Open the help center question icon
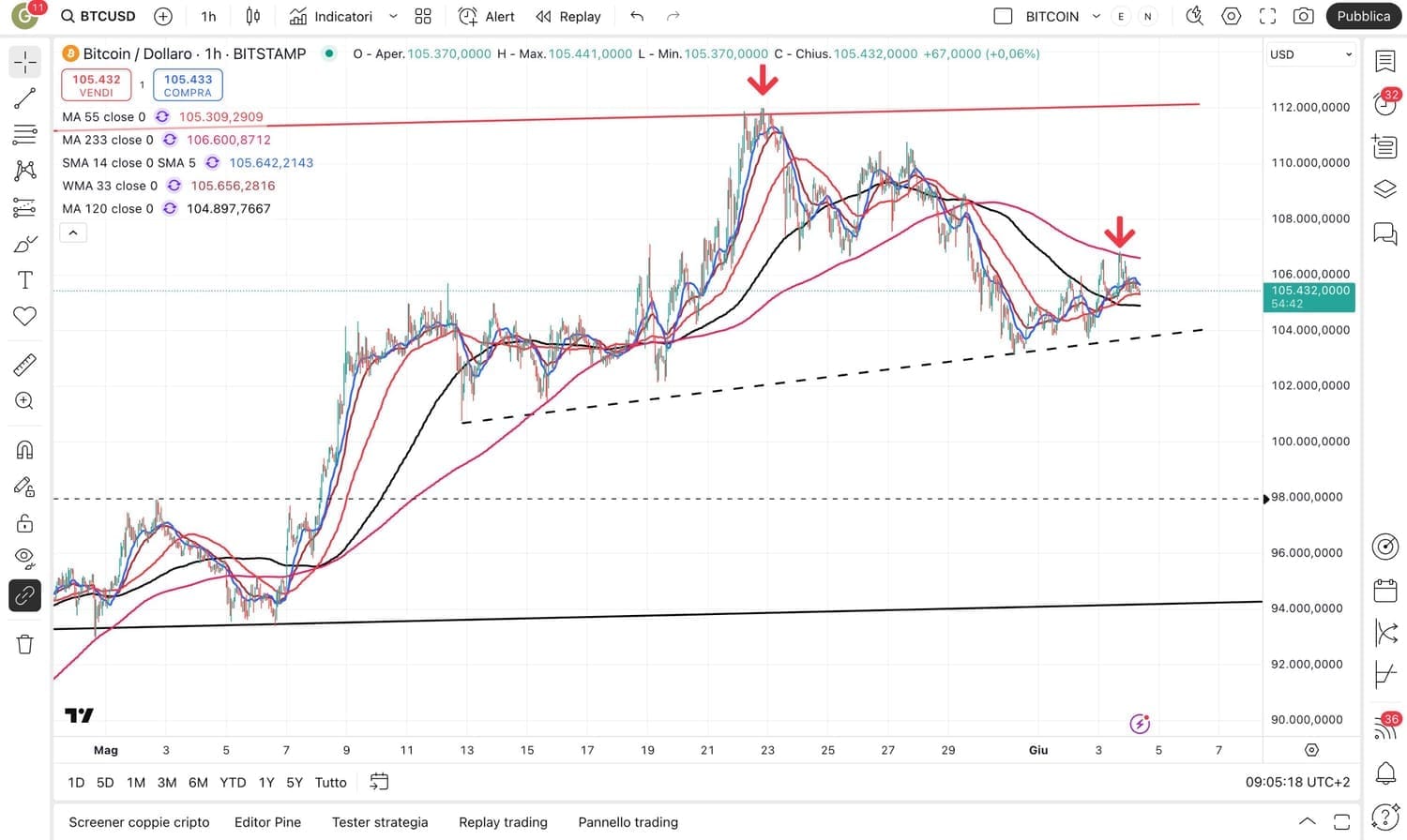 1385,817
